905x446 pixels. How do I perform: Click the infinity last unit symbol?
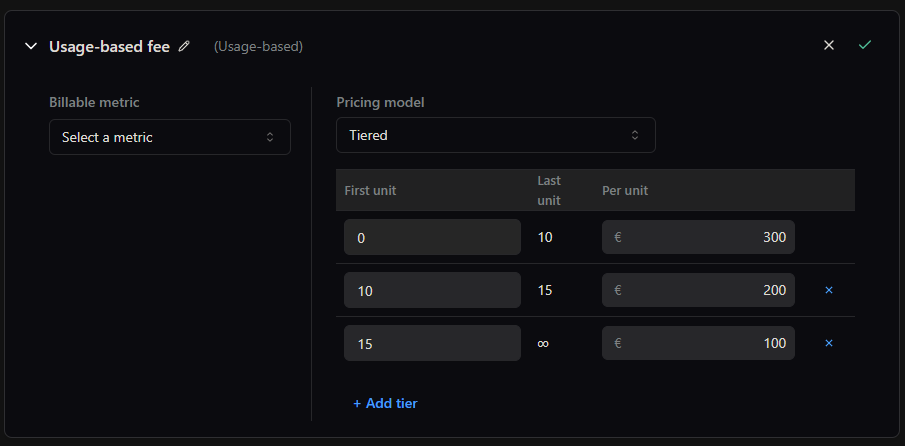(543, 343)
